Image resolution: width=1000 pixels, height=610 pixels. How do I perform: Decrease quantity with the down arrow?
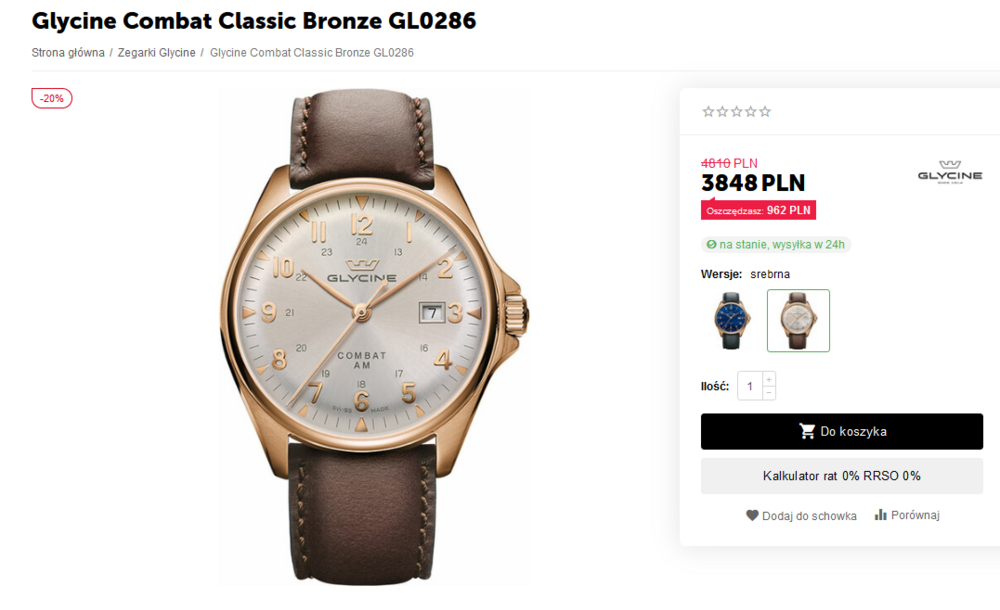tap(769, 393)
